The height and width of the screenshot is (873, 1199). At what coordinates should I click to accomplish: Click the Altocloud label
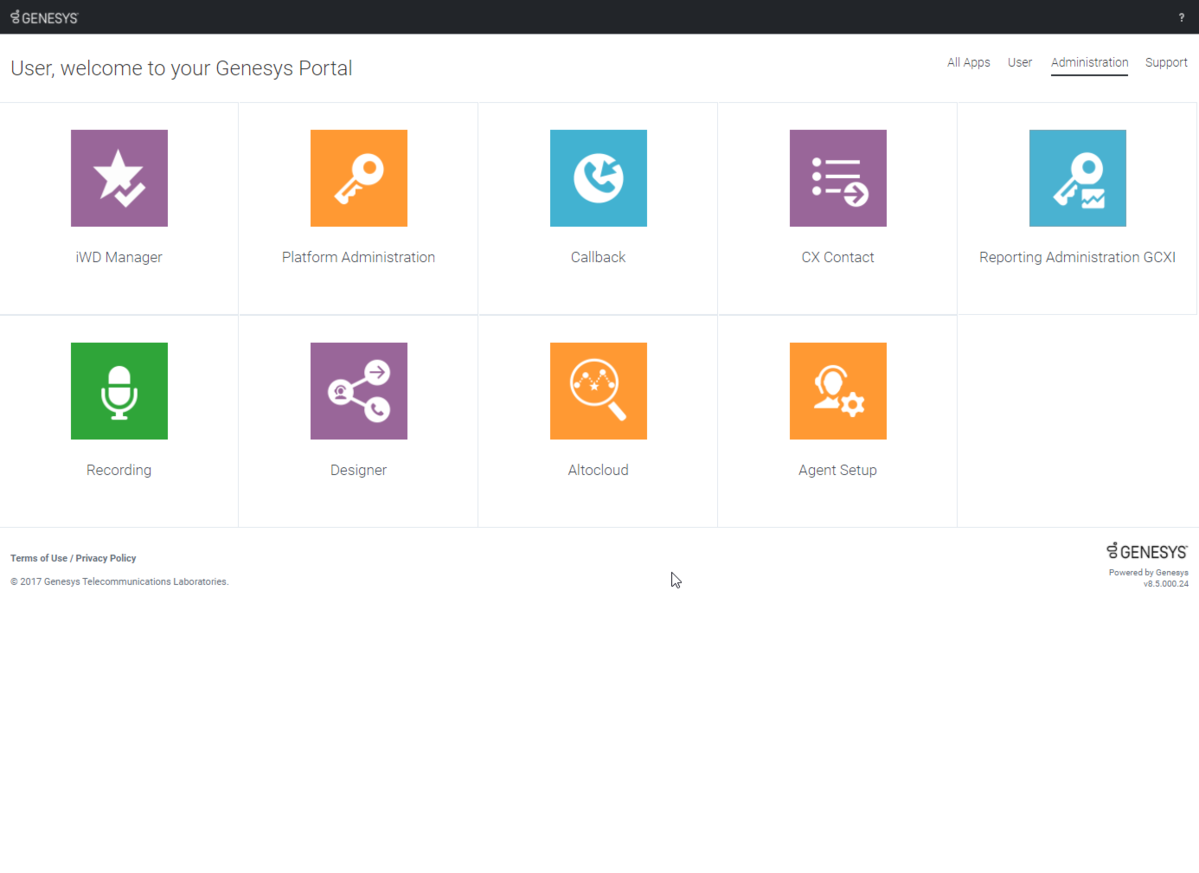(598, 470)
